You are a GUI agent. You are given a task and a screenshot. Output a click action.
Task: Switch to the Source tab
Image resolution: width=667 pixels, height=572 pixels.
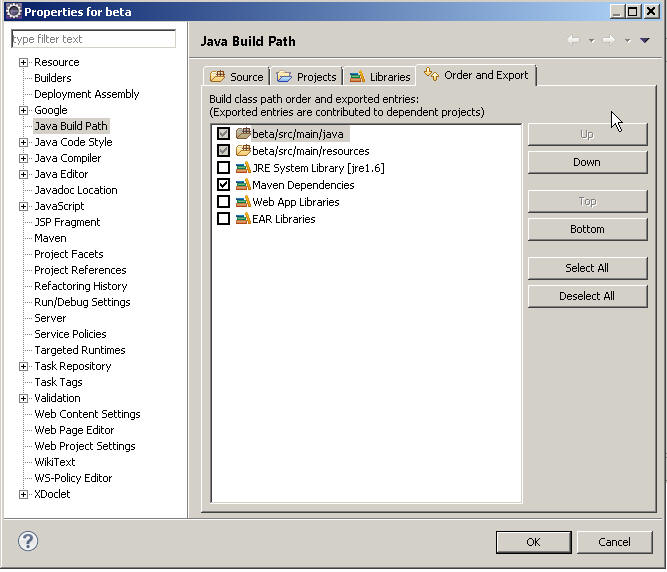pos(237,77)
